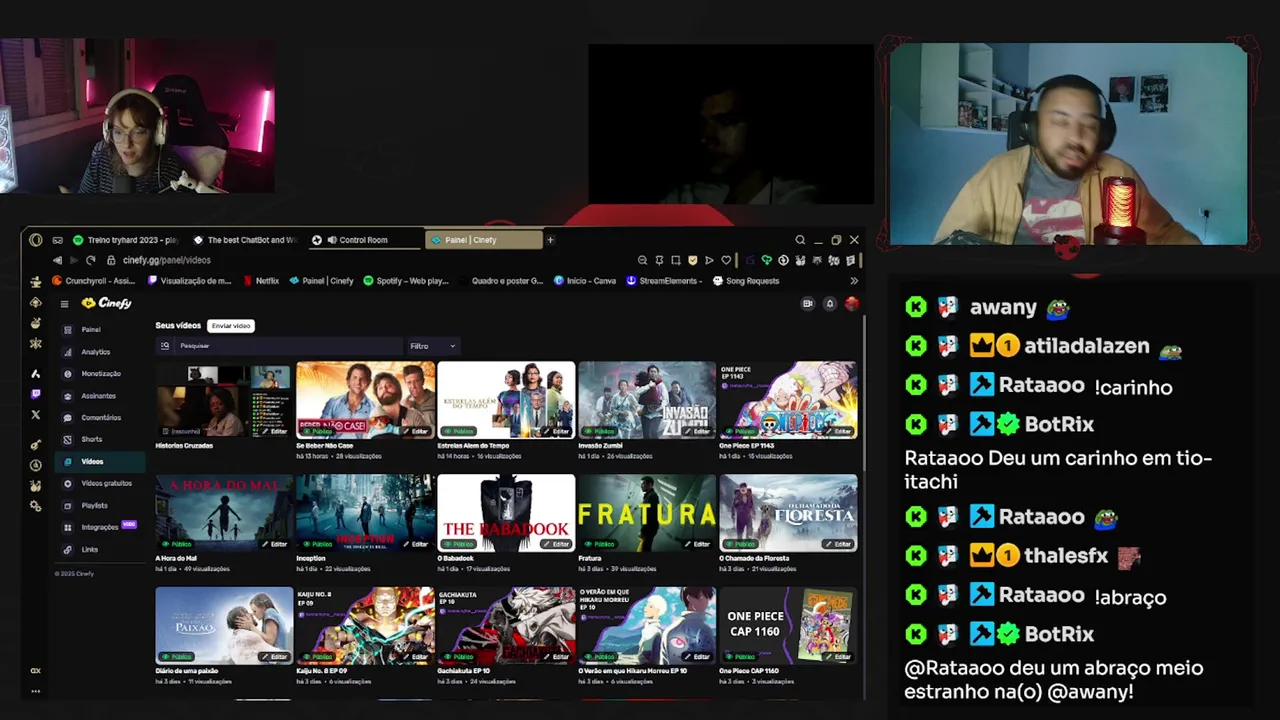
Task: Click the pin icon in browser toolbar
Action: click(x=659, y=260)
